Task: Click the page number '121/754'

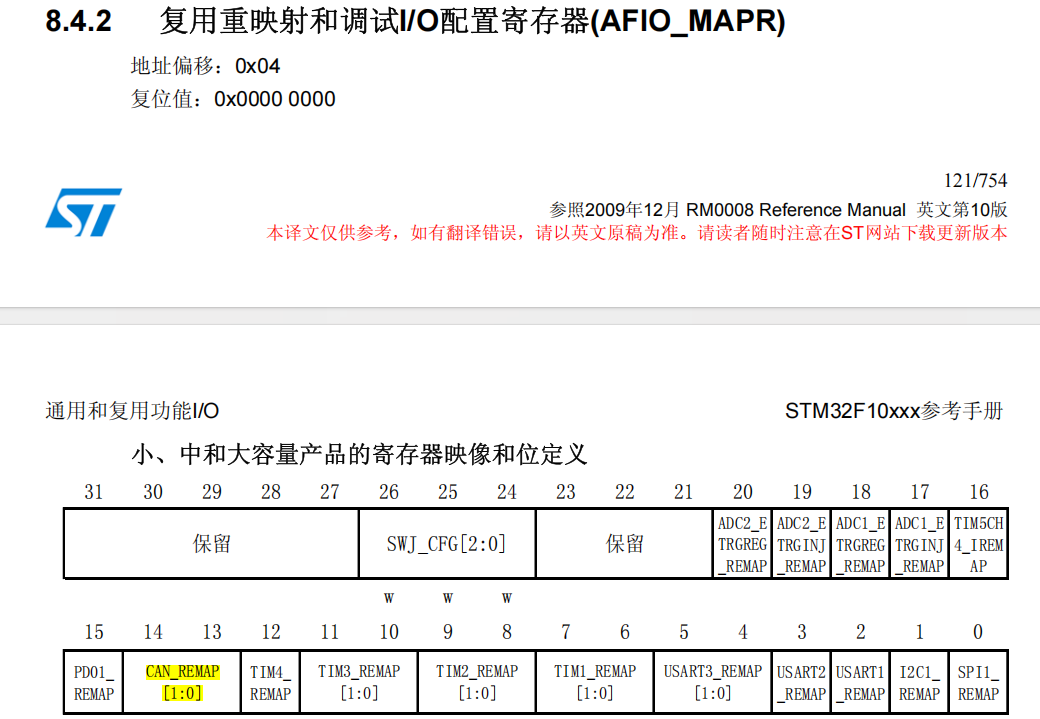Action: pos(975,180)
